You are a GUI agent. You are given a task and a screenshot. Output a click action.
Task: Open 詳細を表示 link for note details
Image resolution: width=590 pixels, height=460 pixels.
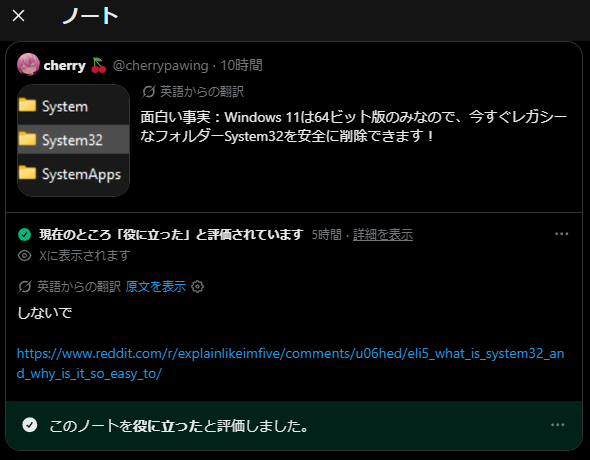pos(383,235)
